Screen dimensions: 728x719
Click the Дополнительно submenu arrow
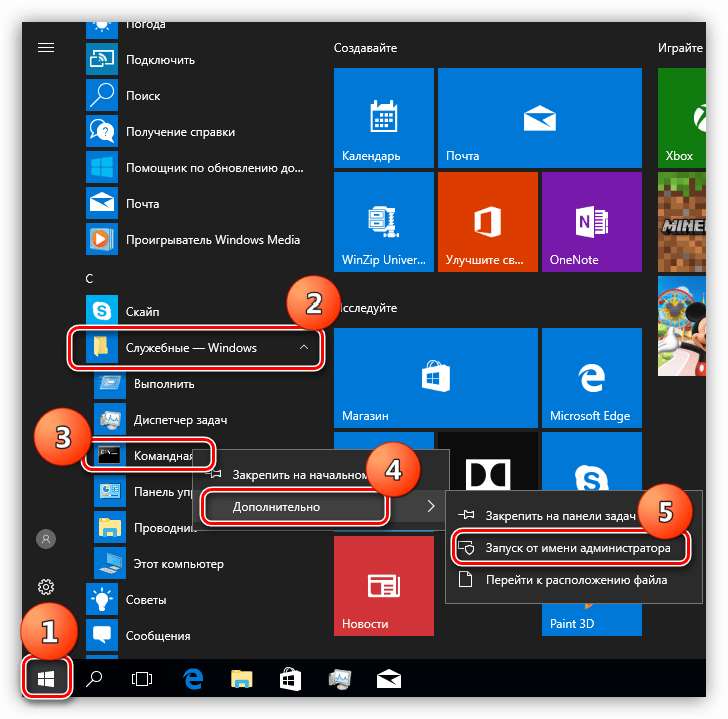tap(431, 506)
